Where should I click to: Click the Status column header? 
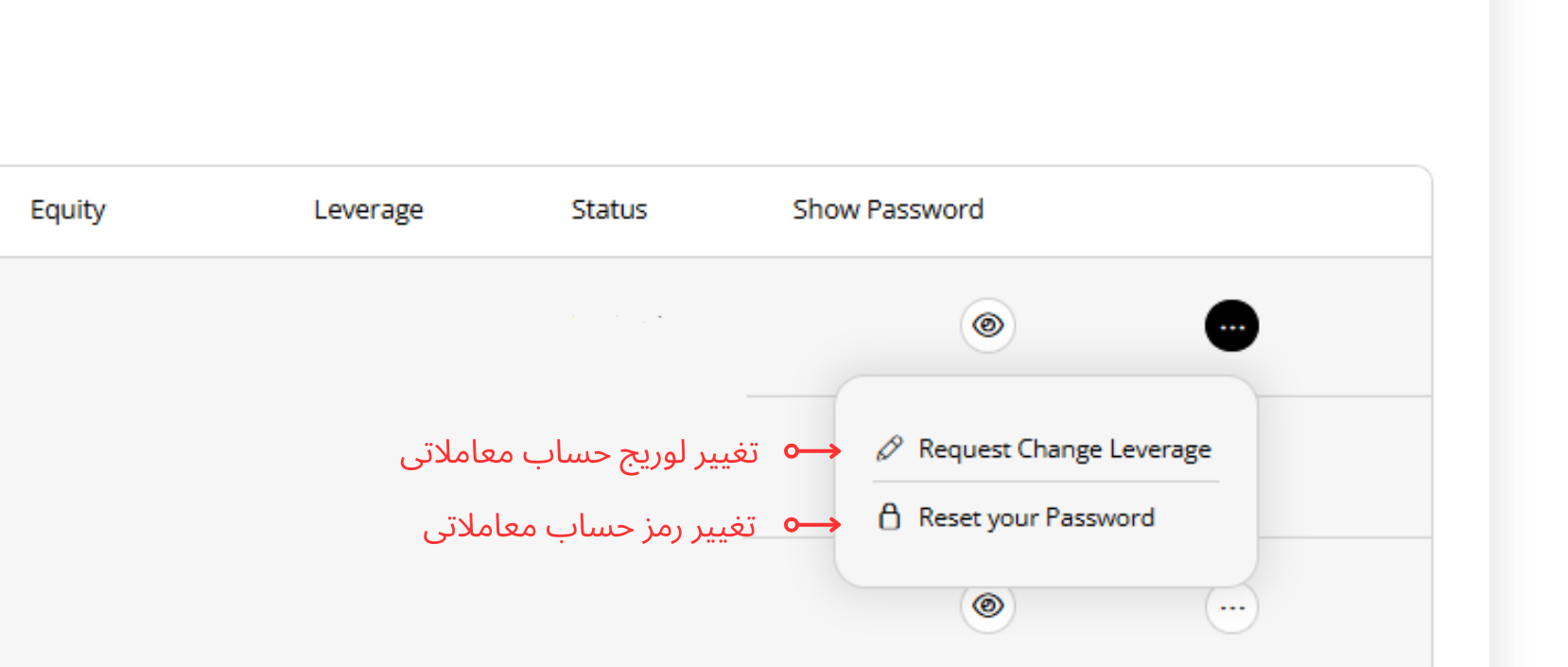pos(608,210)
